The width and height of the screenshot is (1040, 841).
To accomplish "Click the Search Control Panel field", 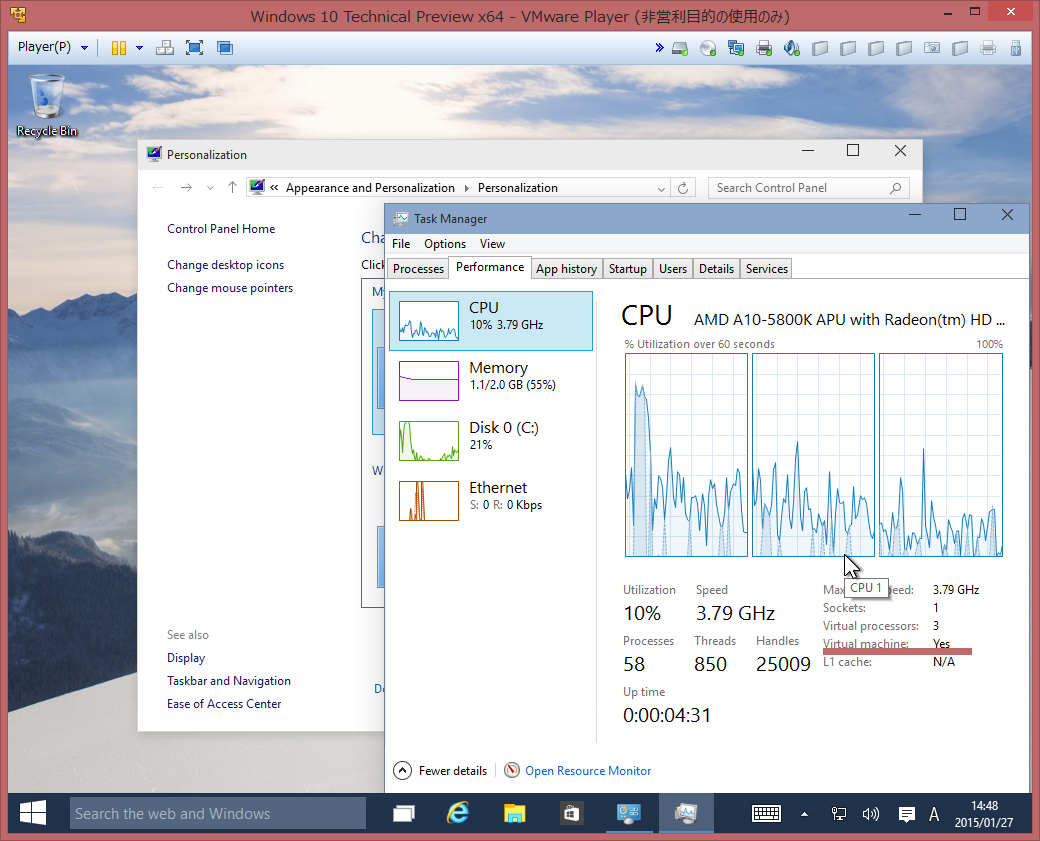I will point(808,188).
